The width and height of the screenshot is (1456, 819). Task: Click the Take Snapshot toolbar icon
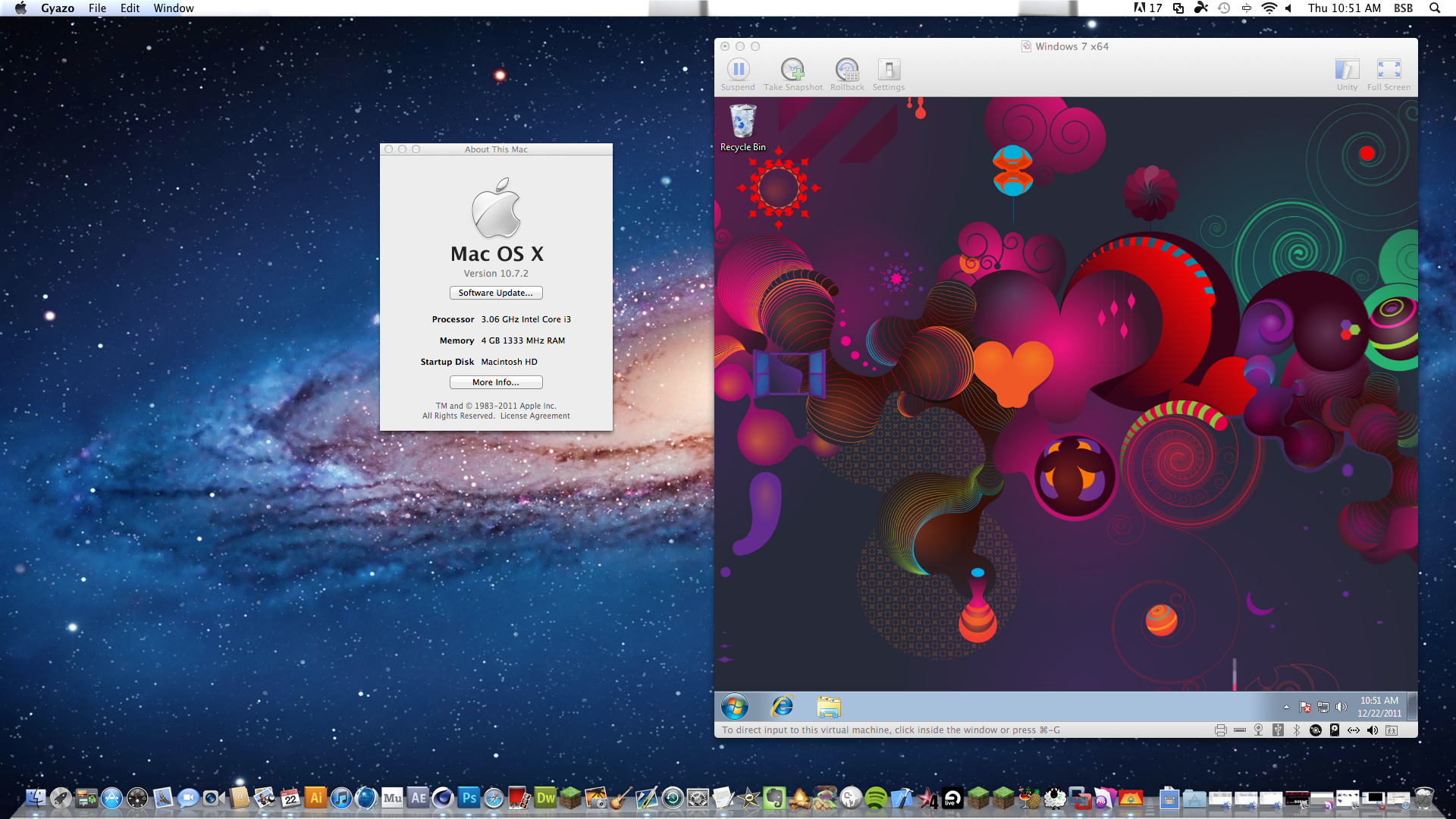(792, 71)
